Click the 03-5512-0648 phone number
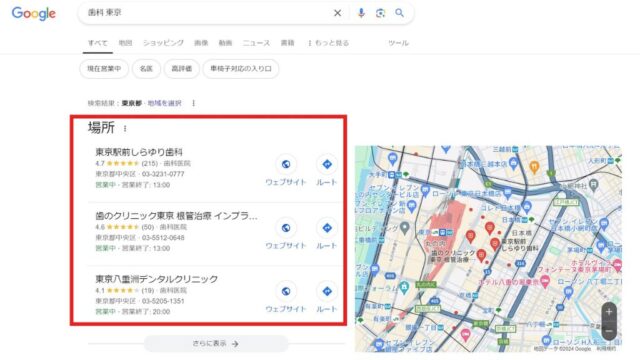The width and height of the screenshot is (640, 360). pyautogui.click(x=163, y=238)
